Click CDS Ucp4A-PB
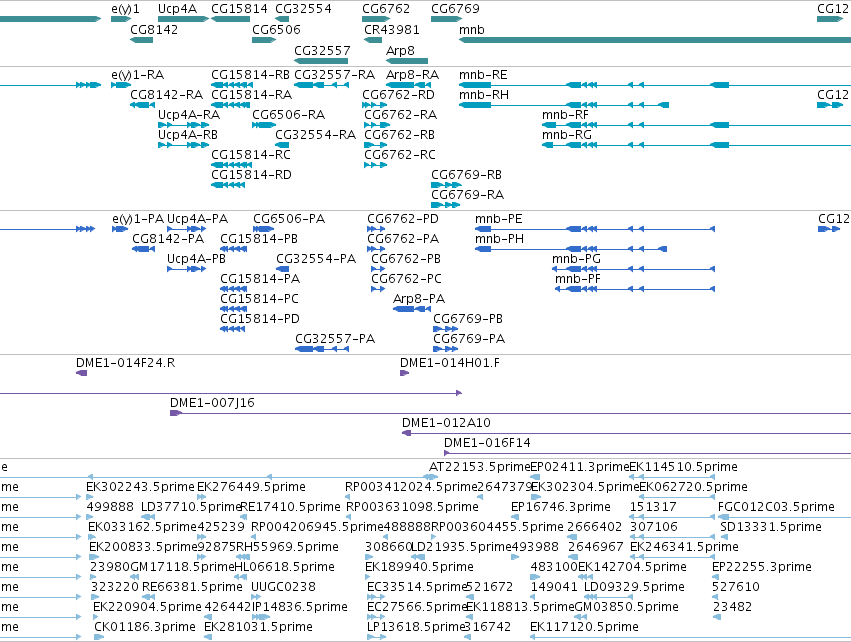Image resolution: width=851 pixels, height=642 pixels. click(186, 269)
